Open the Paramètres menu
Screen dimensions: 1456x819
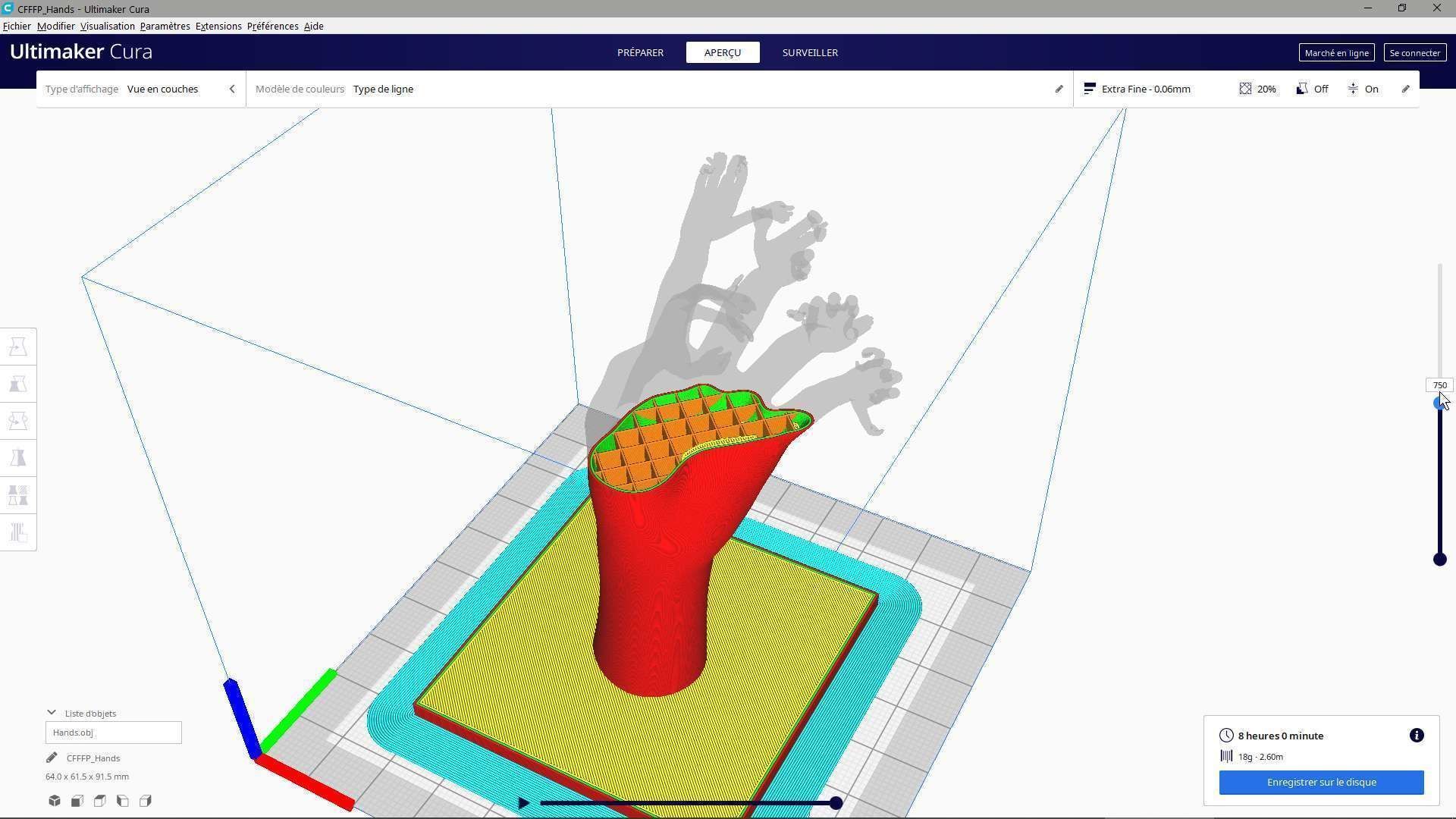click(x=165, y=26)
